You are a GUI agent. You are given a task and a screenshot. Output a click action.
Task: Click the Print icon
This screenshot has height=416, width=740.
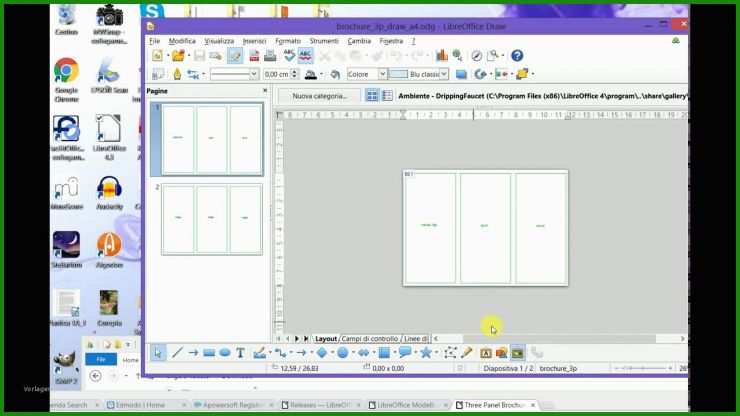pos(270,56)
